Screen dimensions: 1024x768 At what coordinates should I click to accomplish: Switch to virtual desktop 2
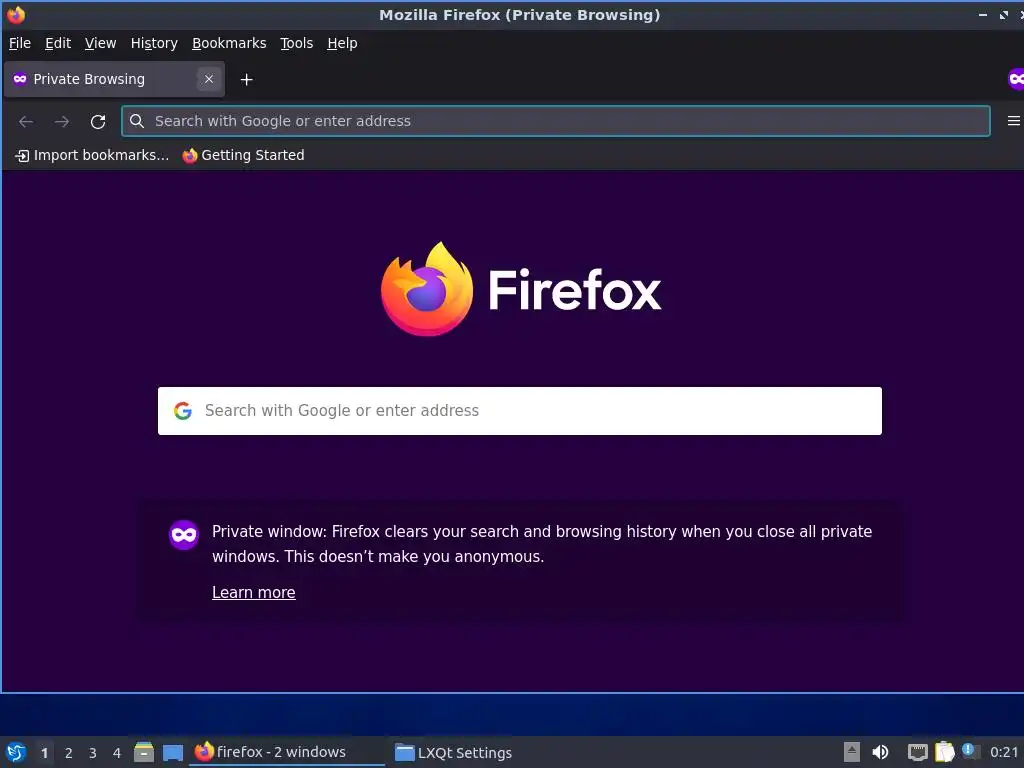69,753
